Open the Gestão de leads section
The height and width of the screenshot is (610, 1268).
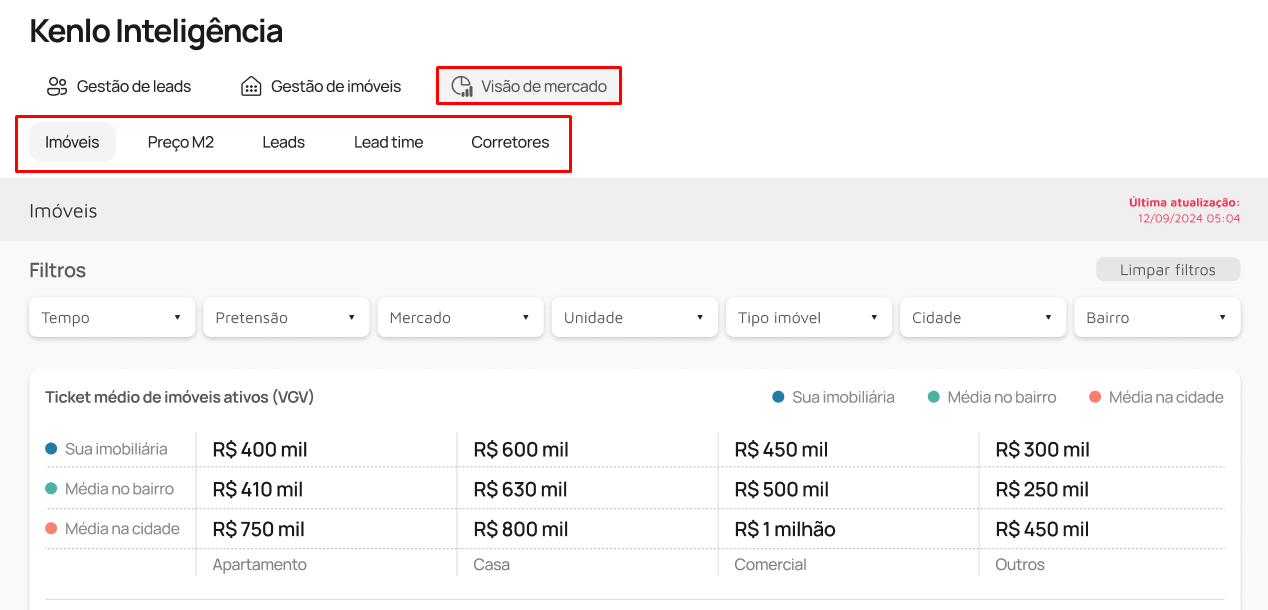119,86
